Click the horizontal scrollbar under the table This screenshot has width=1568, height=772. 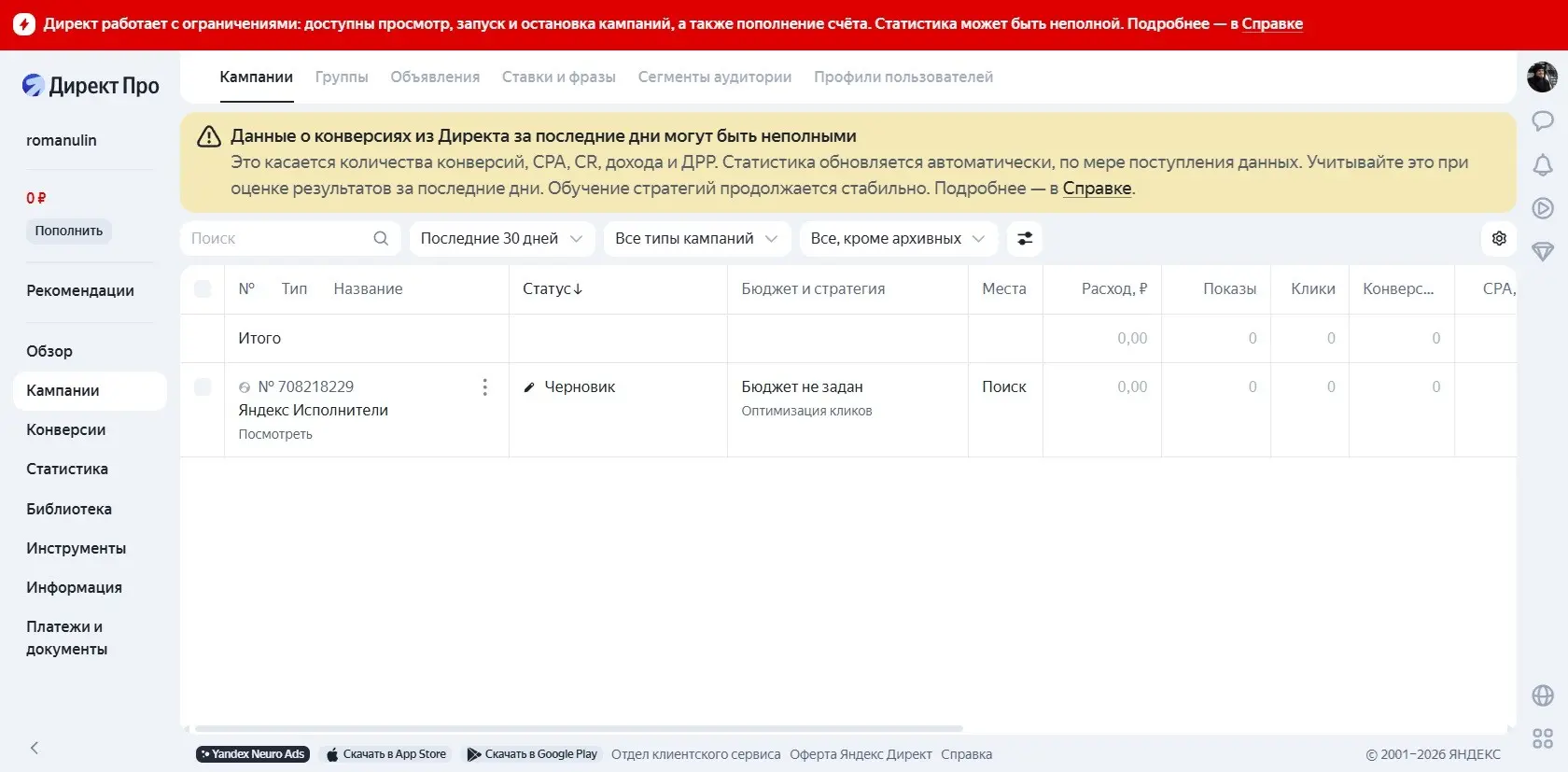tap(579, 728)
